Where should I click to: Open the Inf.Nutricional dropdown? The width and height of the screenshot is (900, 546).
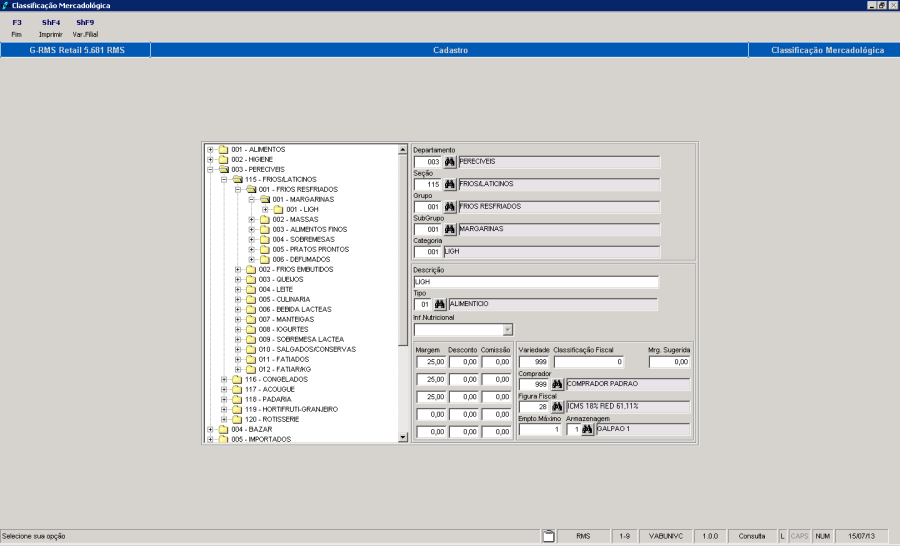click(507, 330)
